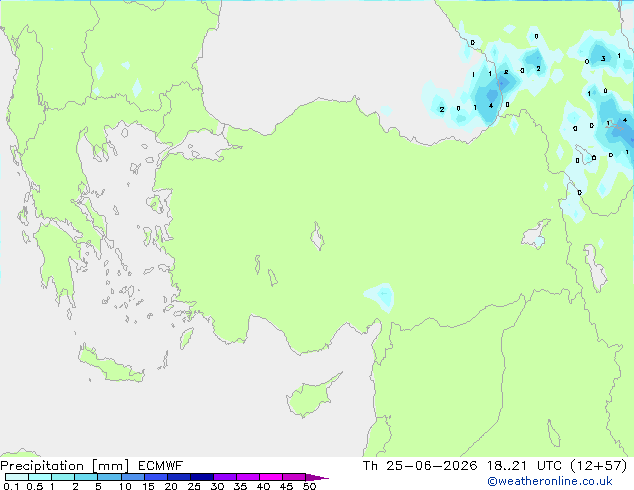Open the weatheronline.co.uk copyright link
The width and height of the screenshot is (634, 490).
coord(549,481)
